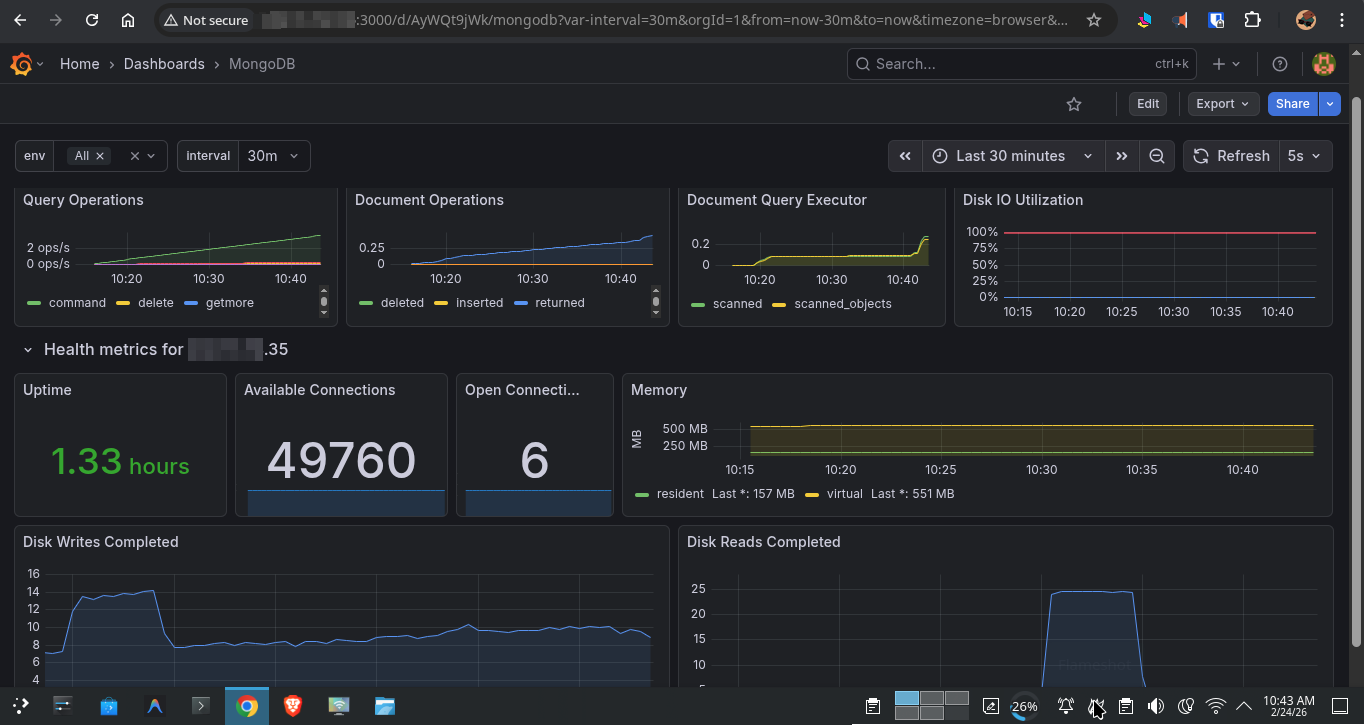Open the Help question mark icon

1279,64
